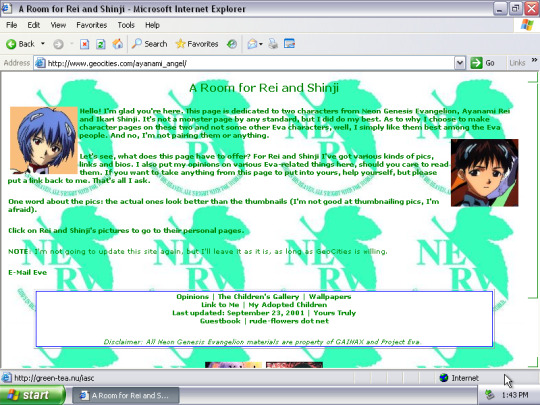Click the first banner thumbnail at page bottom

pos(233,365)
